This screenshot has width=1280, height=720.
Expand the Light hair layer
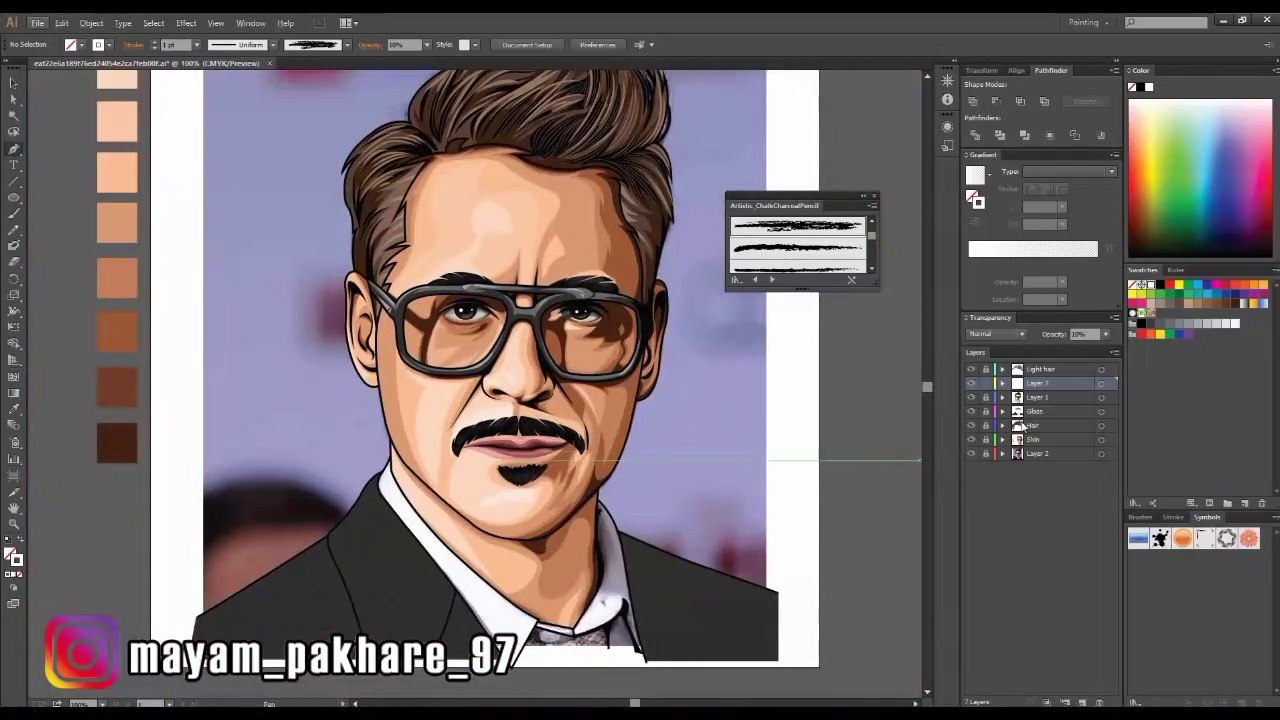coord(1003,369)
